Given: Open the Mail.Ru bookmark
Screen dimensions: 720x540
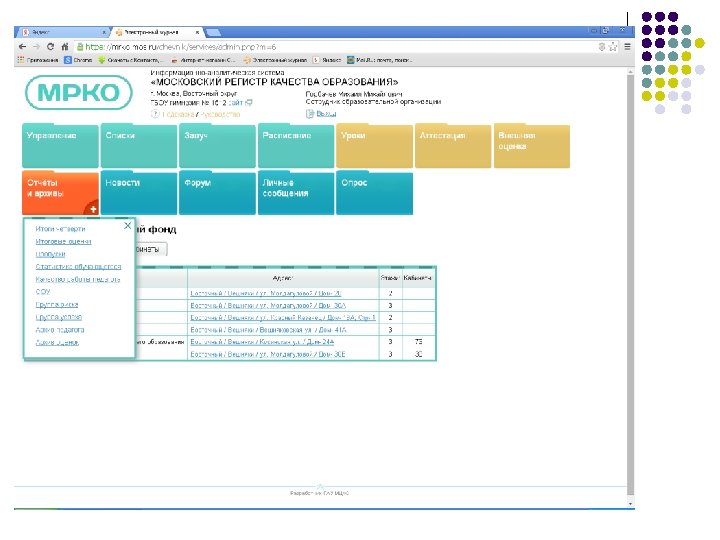Looking at the screenshot, I should 379,60.
